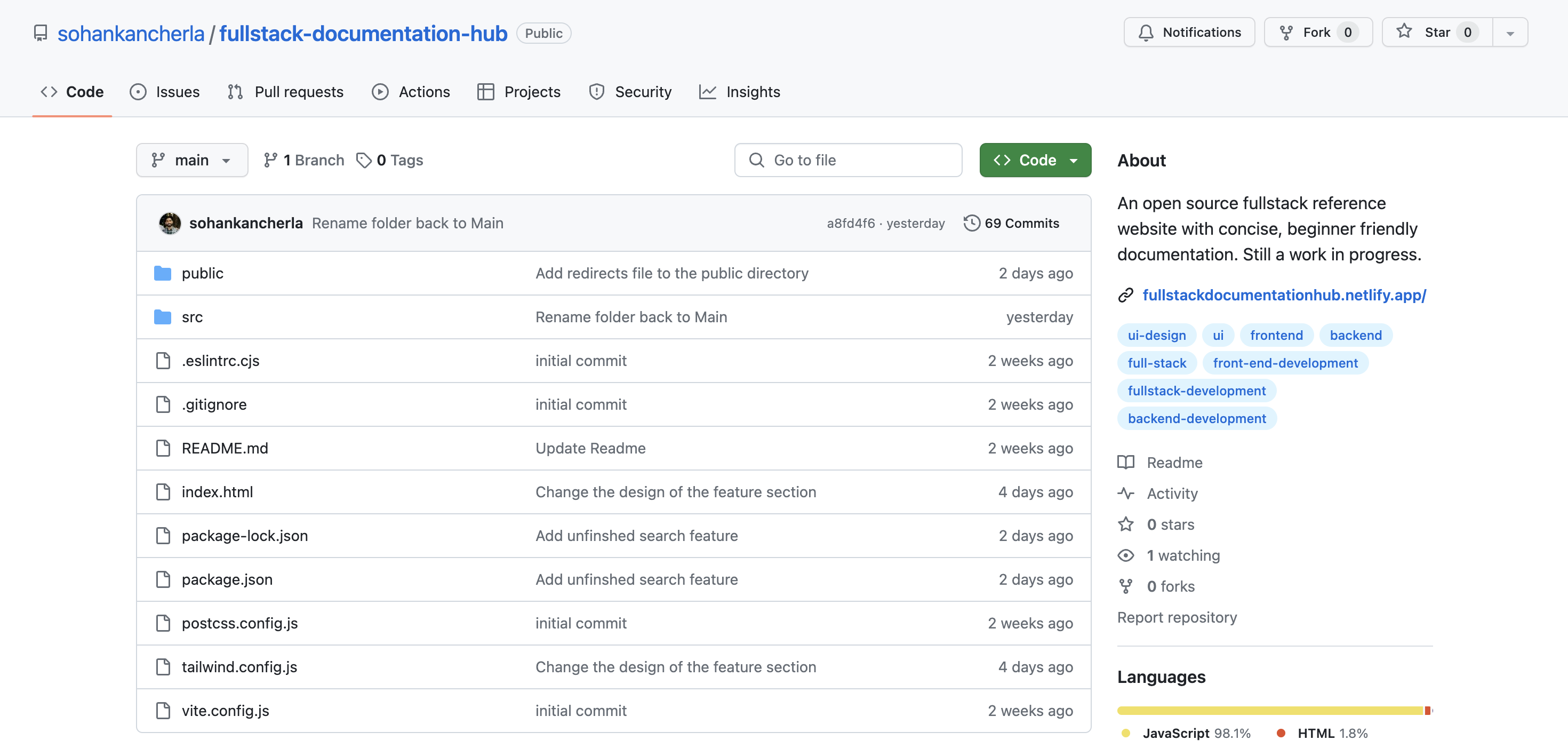Click the link icon beside netlify URL

(1125, 295)
